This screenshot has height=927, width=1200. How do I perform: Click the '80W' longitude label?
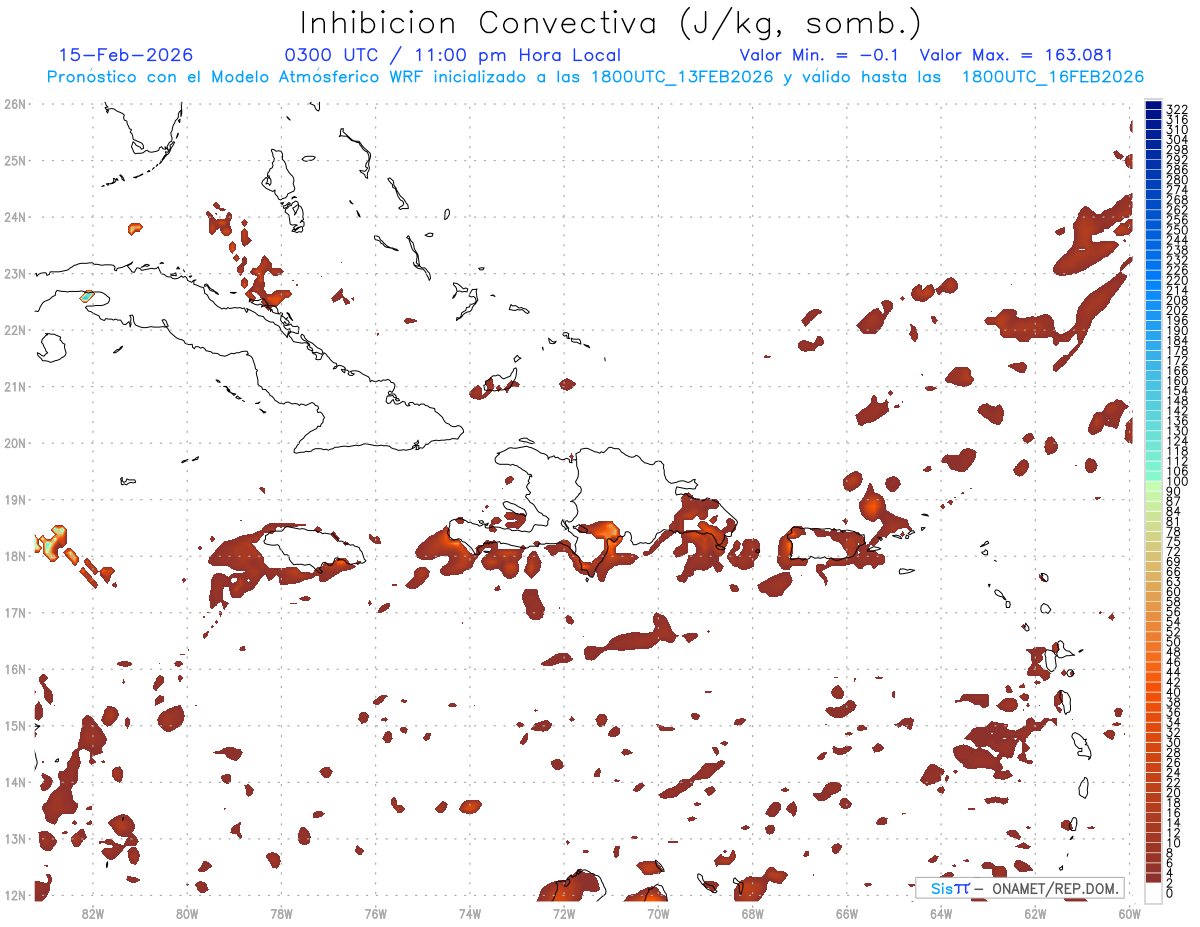187,913
